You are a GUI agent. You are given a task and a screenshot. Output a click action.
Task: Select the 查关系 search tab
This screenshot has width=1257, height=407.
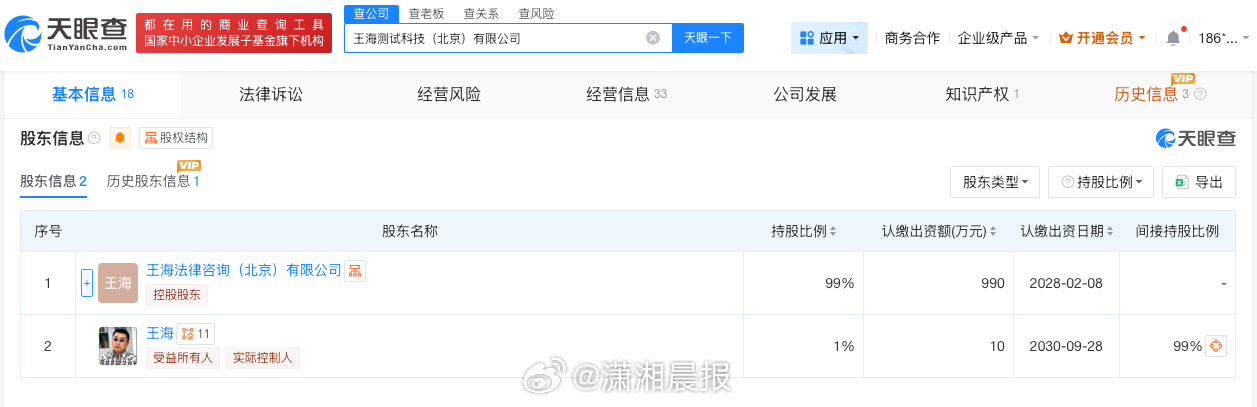pyautogui.click(x=481, y=13)
